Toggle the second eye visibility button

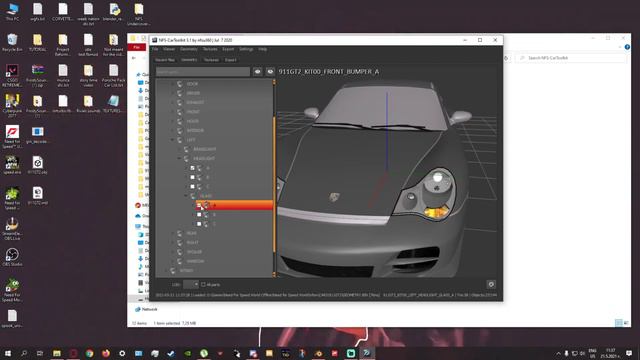[x=270, y=71]
